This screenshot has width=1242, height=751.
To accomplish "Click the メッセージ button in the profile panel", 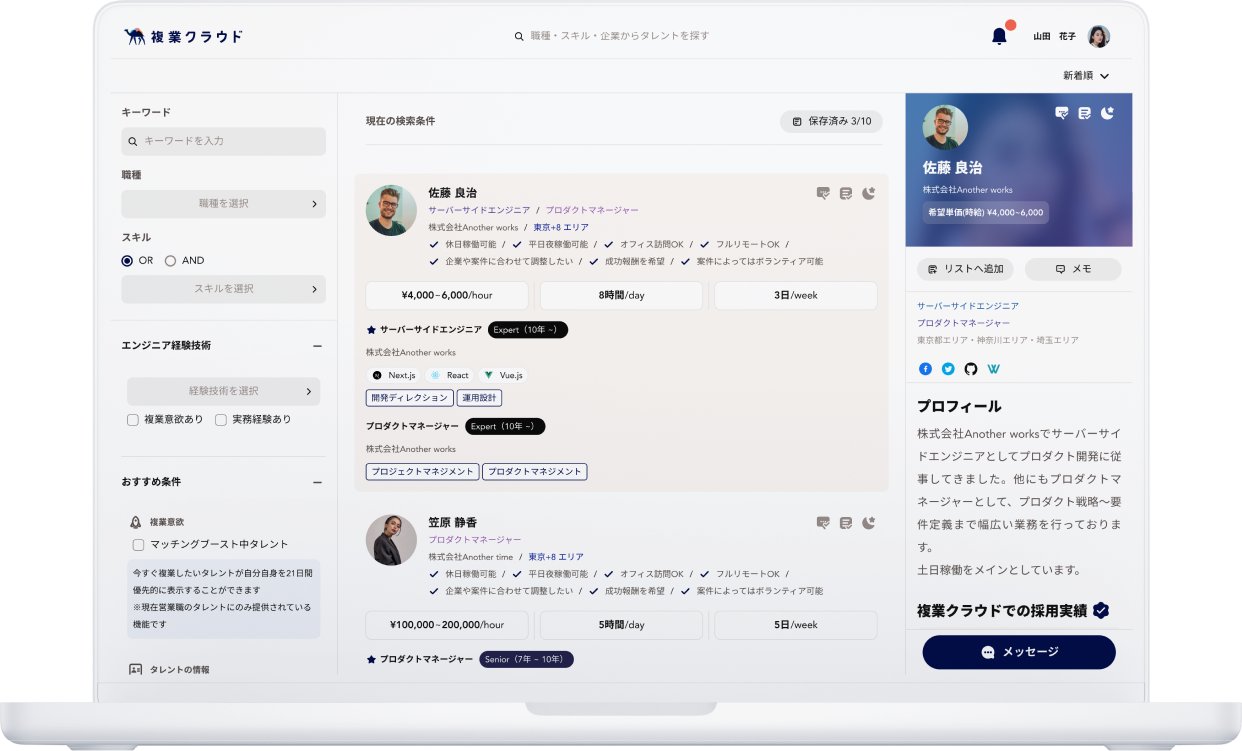I will [1018, 652].
